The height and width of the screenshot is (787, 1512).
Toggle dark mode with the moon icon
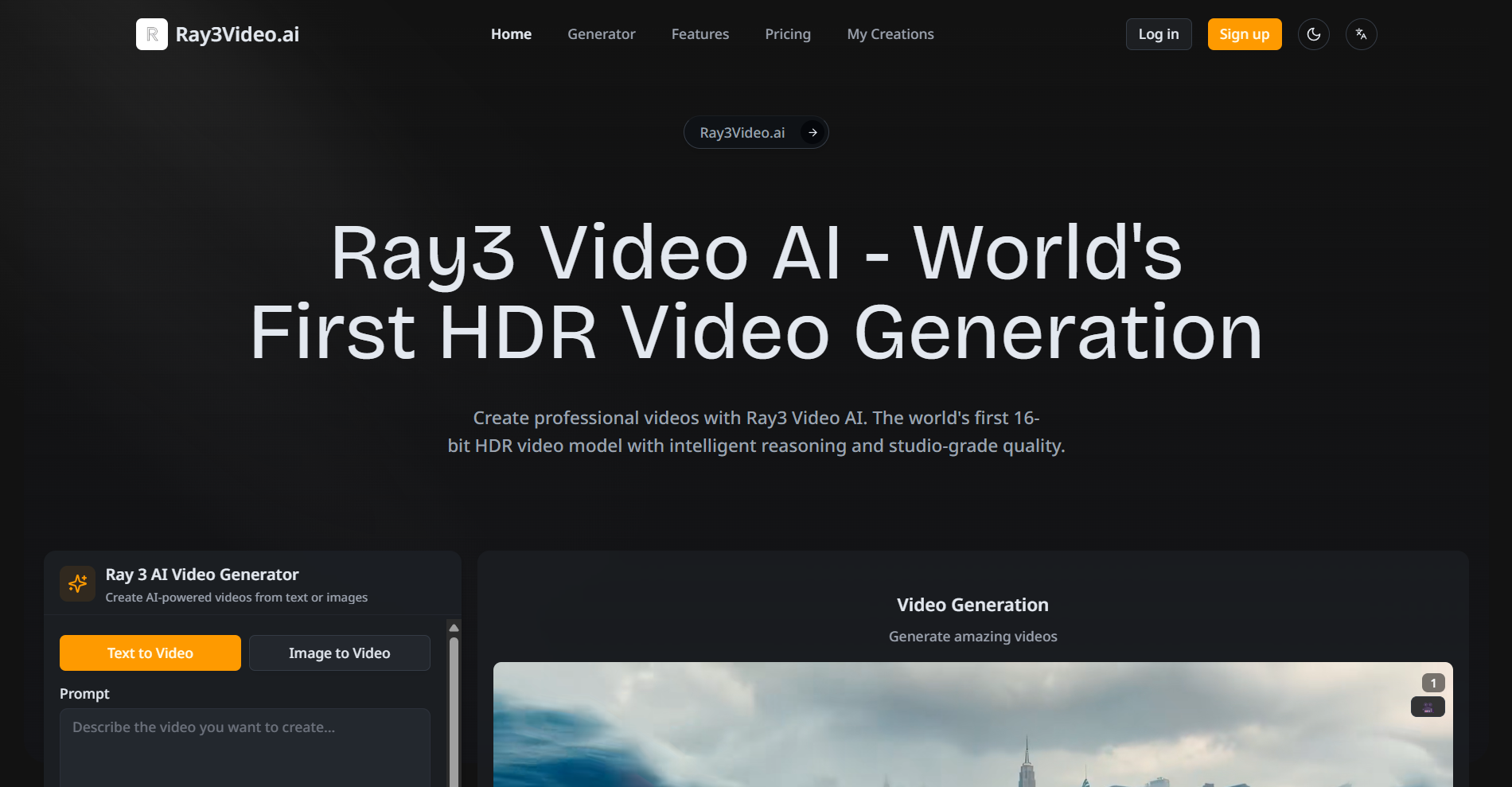[x=1313, y=34]
